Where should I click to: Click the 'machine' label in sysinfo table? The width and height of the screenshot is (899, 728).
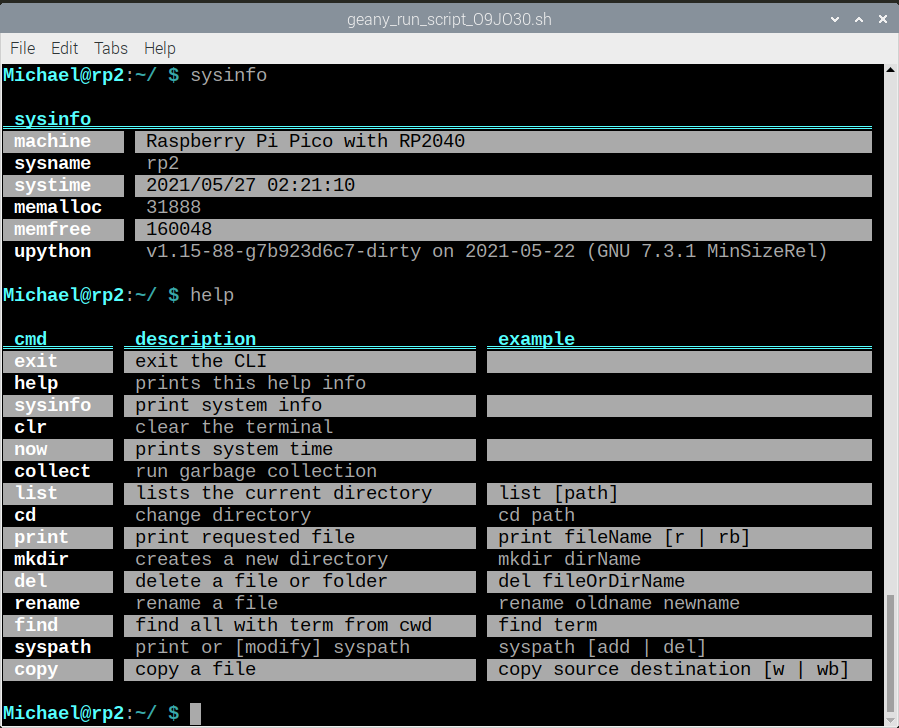[x=52, y=141]
